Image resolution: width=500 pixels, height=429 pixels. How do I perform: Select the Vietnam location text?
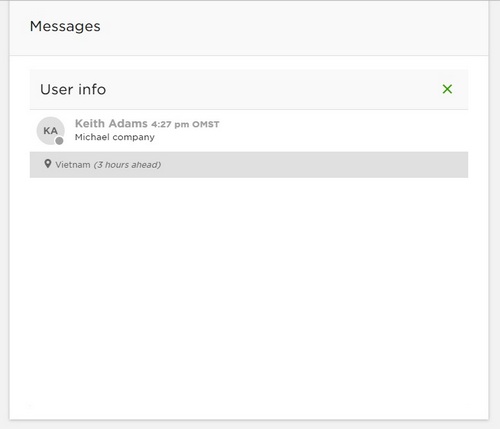(x=73, y=165)
